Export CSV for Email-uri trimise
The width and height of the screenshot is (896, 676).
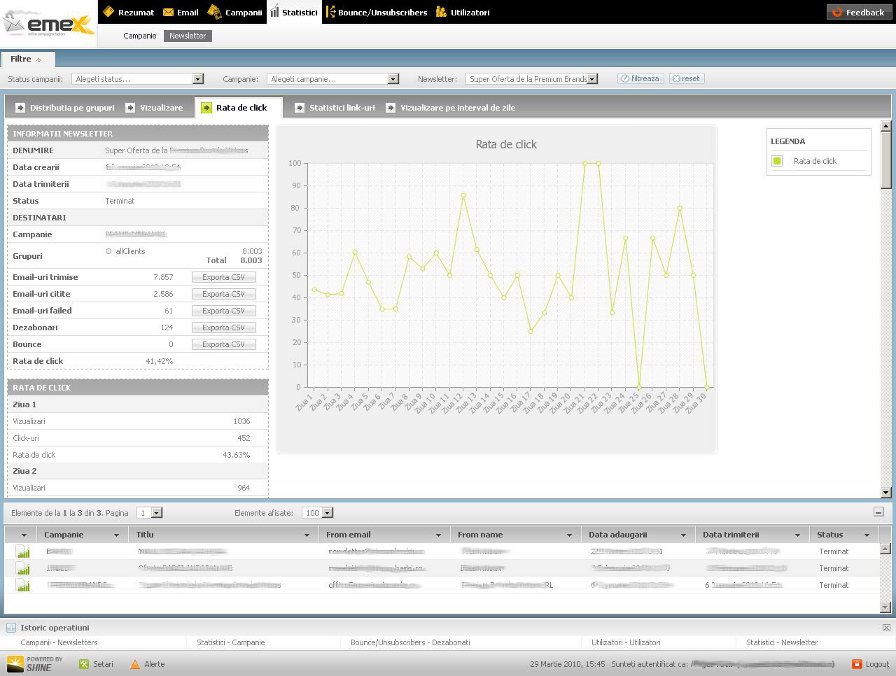click(x=223, y=277)
